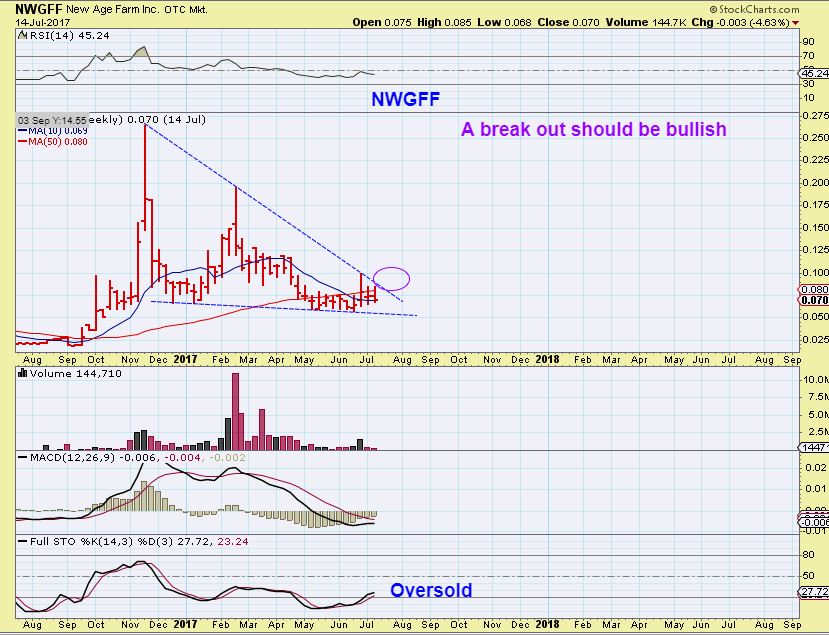Click the purple breakout circle on price chart

[x=391, y=278]
